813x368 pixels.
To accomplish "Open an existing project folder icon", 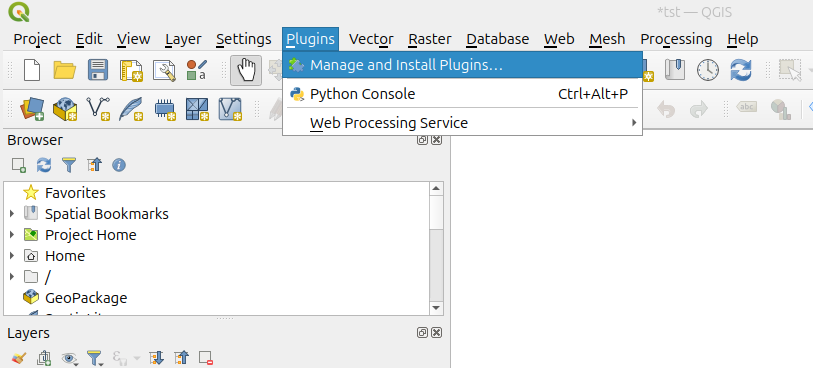I will click(65, 70).
